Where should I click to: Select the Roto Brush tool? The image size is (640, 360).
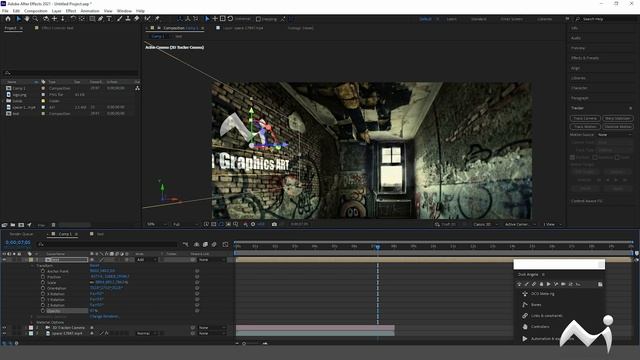[x=147, y=19]
